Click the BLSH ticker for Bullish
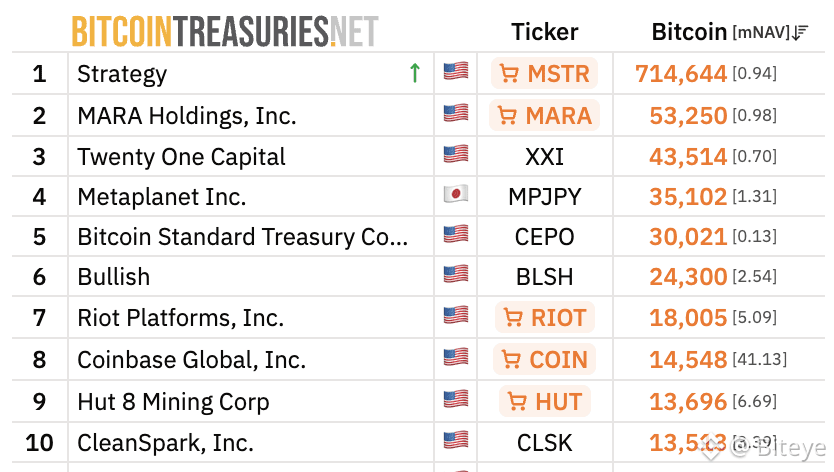 point(544,277)
